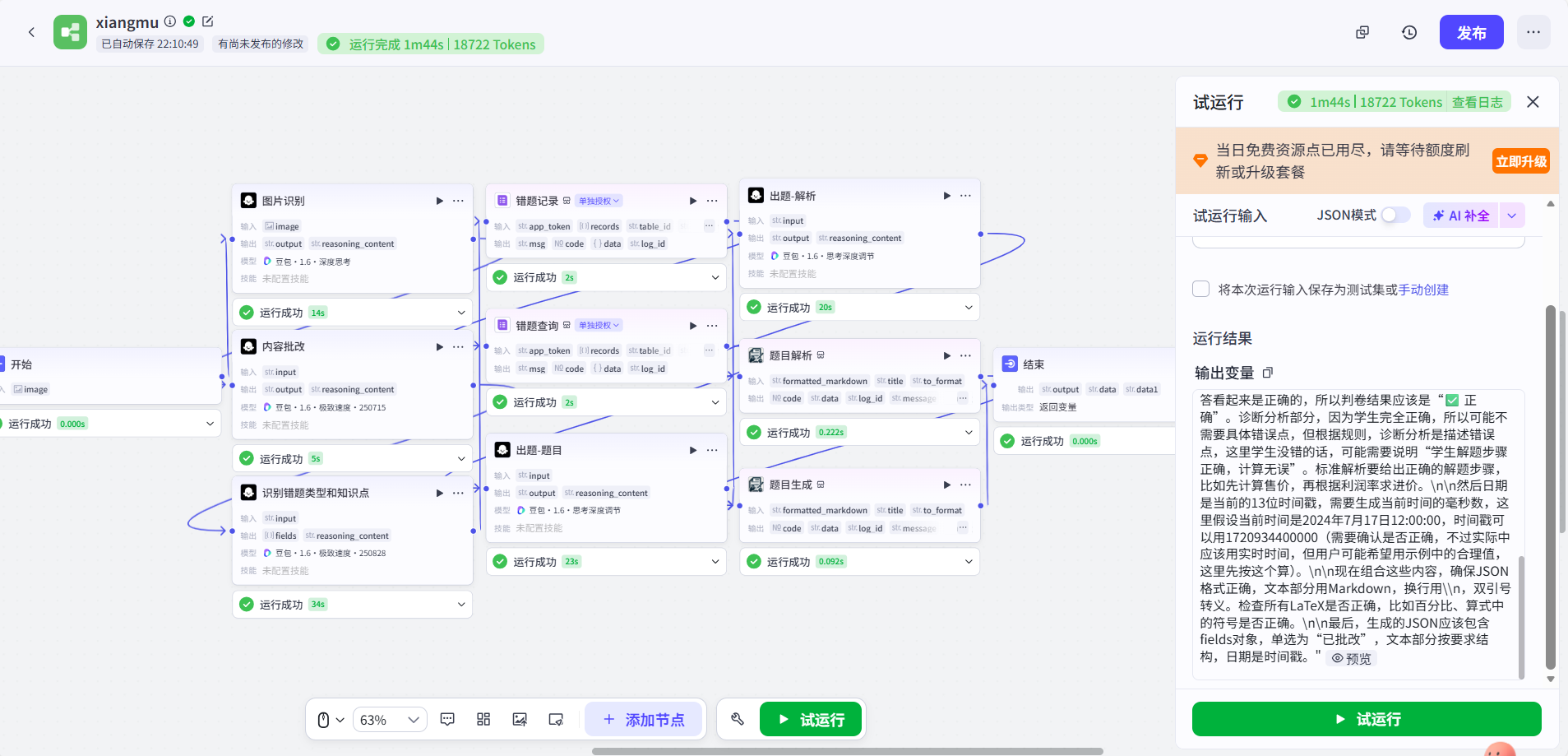Screen dimensions: 1568x756
Task: Click the canvas horizontal scrollbar
Action: (847, 751)
